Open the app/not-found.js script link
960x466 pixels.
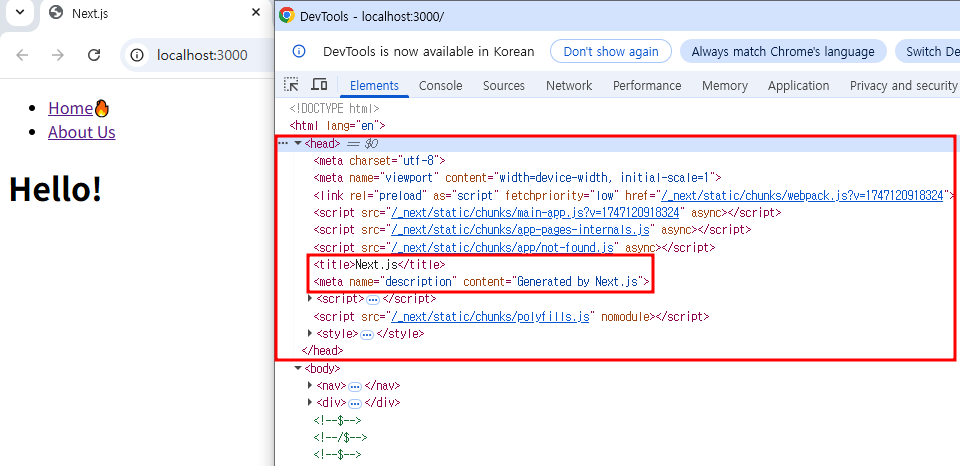pos(503,247)
